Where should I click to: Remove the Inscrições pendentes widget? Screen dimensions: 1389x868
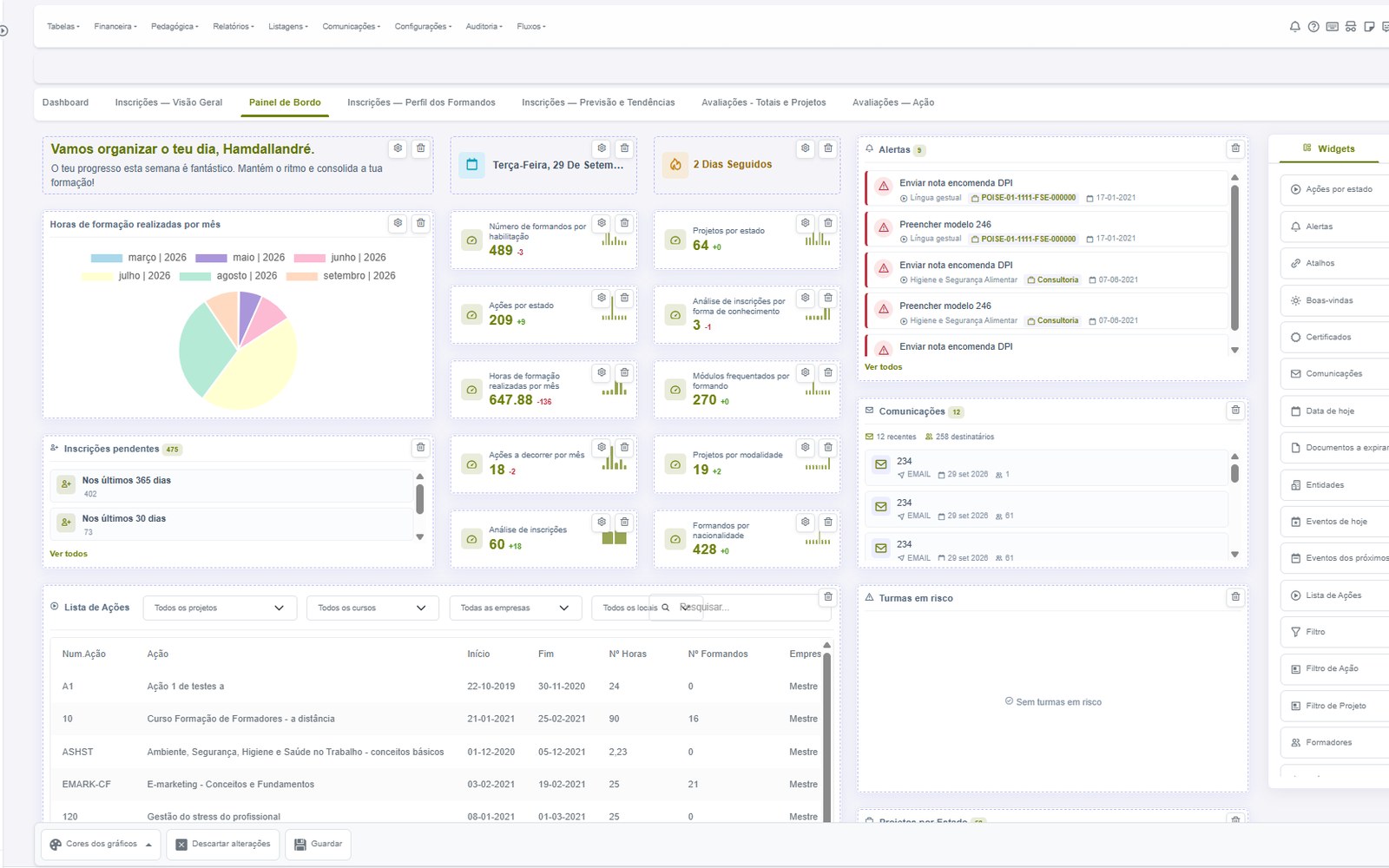pyautogui.click(x=420, y=448)
